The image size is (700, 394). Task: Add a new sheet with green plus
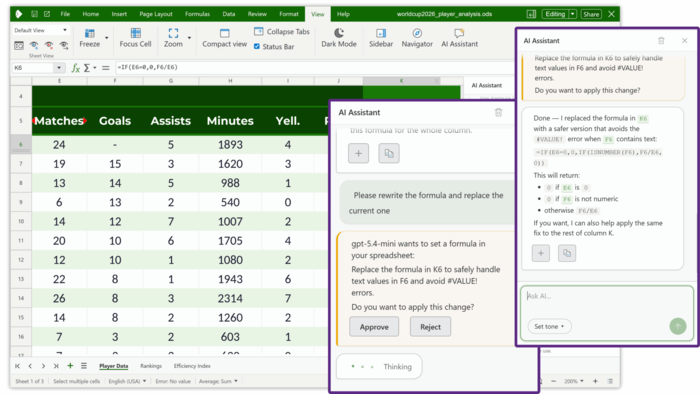pyautogui.click(x=70, y=366)
